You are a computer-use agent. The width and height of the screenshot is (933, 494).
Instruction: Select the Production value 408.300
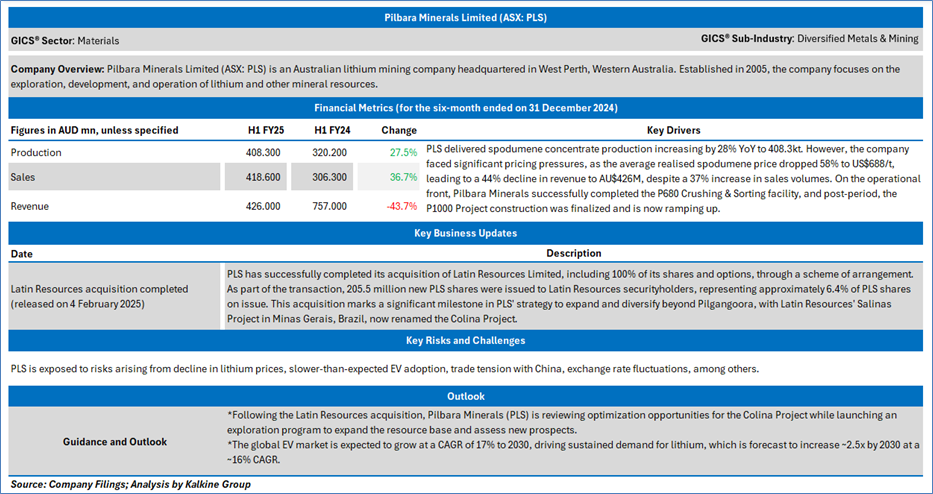(x=262, y=153)
